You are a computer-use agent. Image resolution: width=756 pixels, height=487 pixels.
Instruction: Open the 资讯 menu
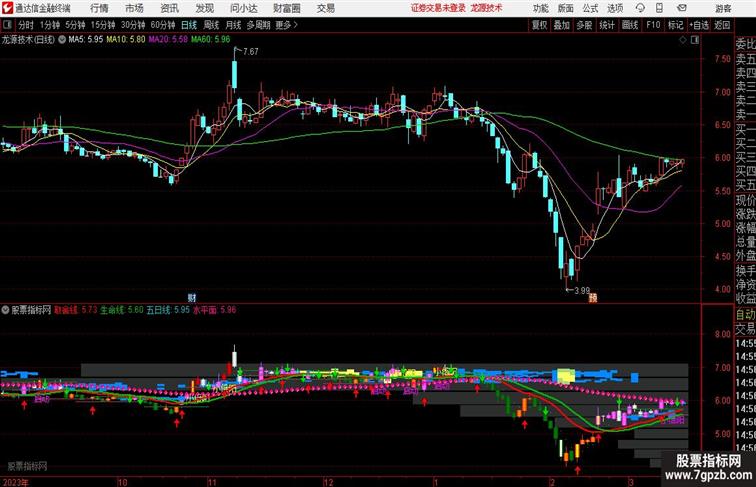[169, 8]
